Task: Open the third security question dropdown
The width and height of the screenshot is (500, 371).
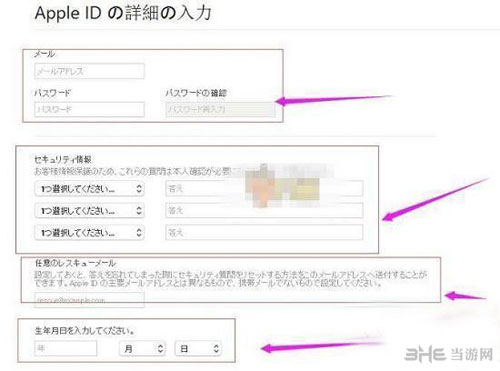Action: (89, 233)
